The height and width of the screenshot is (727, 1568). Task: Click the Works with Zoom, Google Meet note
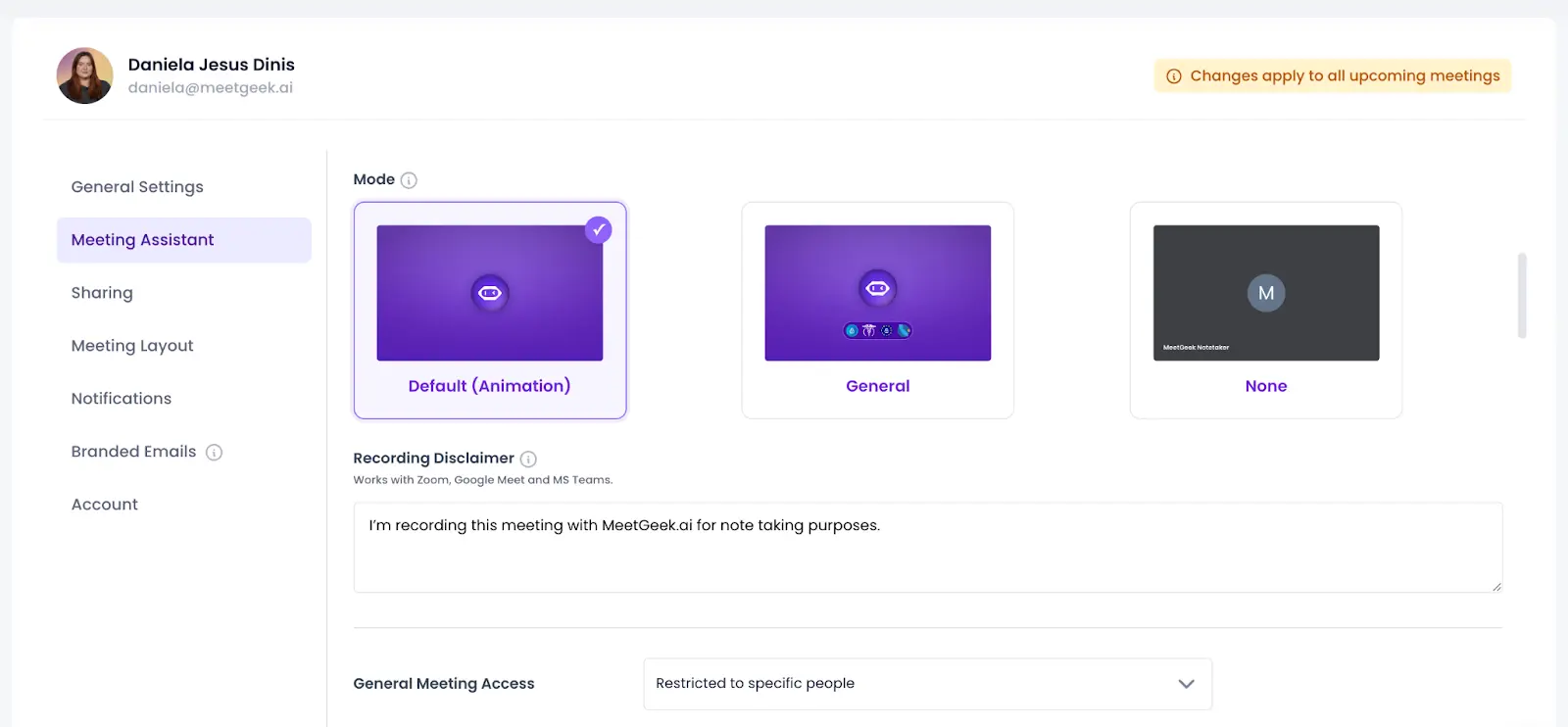point(483,480)
